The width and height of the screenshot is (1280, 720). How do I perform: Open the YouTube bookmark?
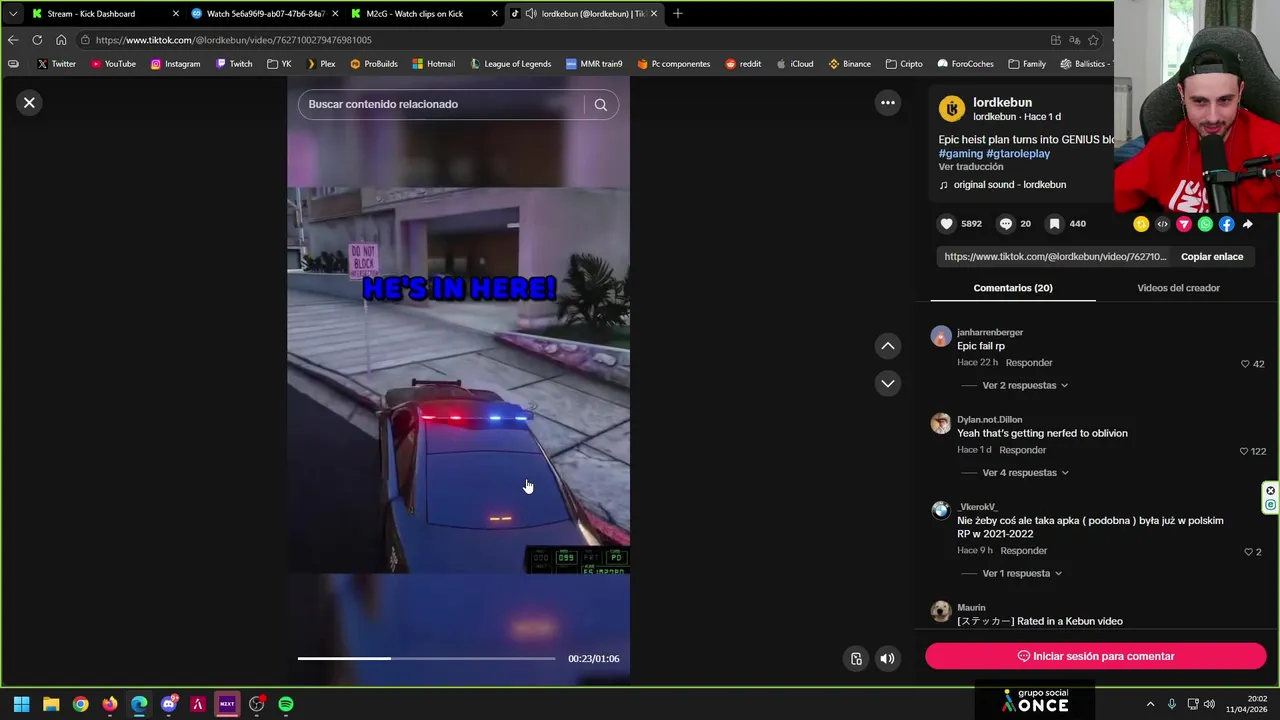click(113, 64)
